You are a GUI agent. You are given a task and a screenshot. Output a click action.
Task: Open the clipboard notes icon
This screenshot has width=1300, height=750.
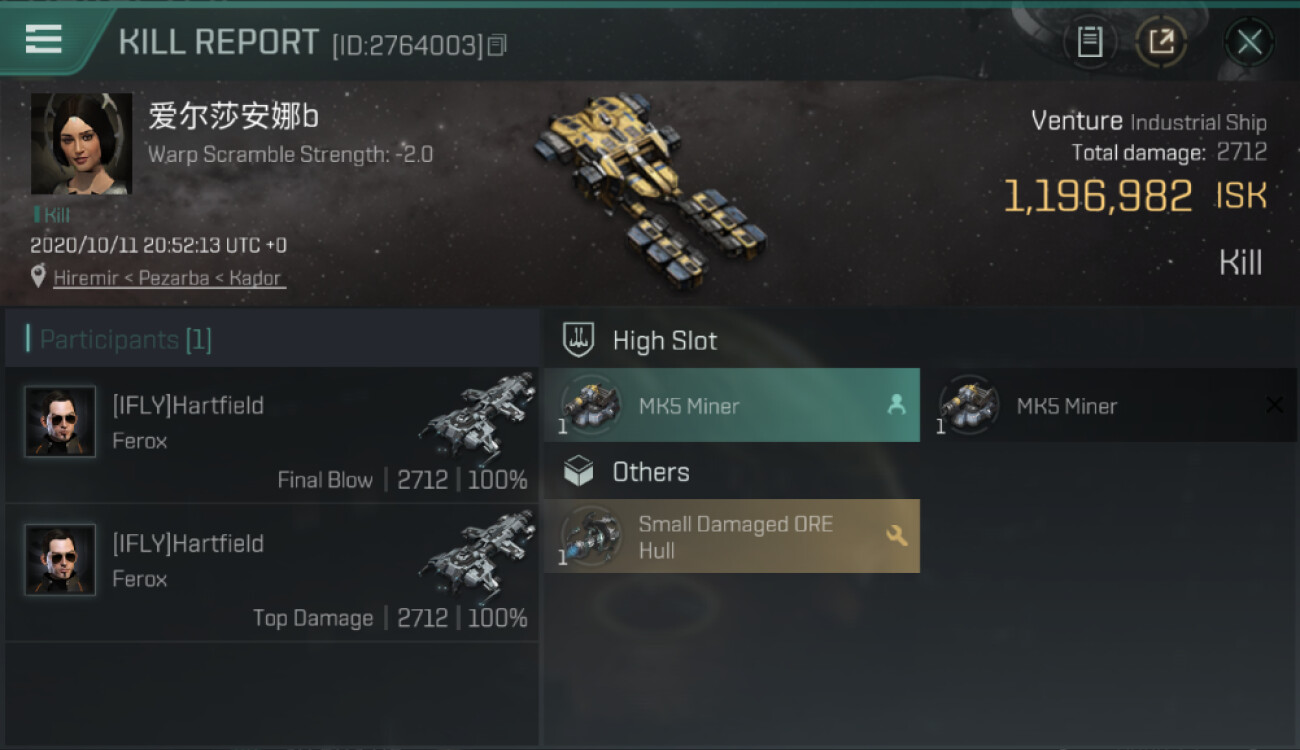(1089, 42)
